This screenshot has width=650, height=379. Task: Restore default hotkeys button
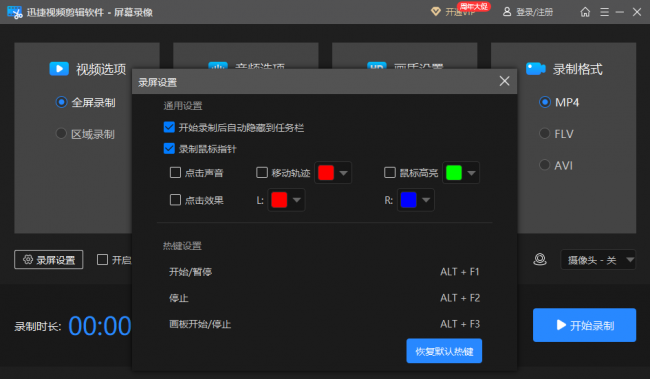[x=444, y=351]
